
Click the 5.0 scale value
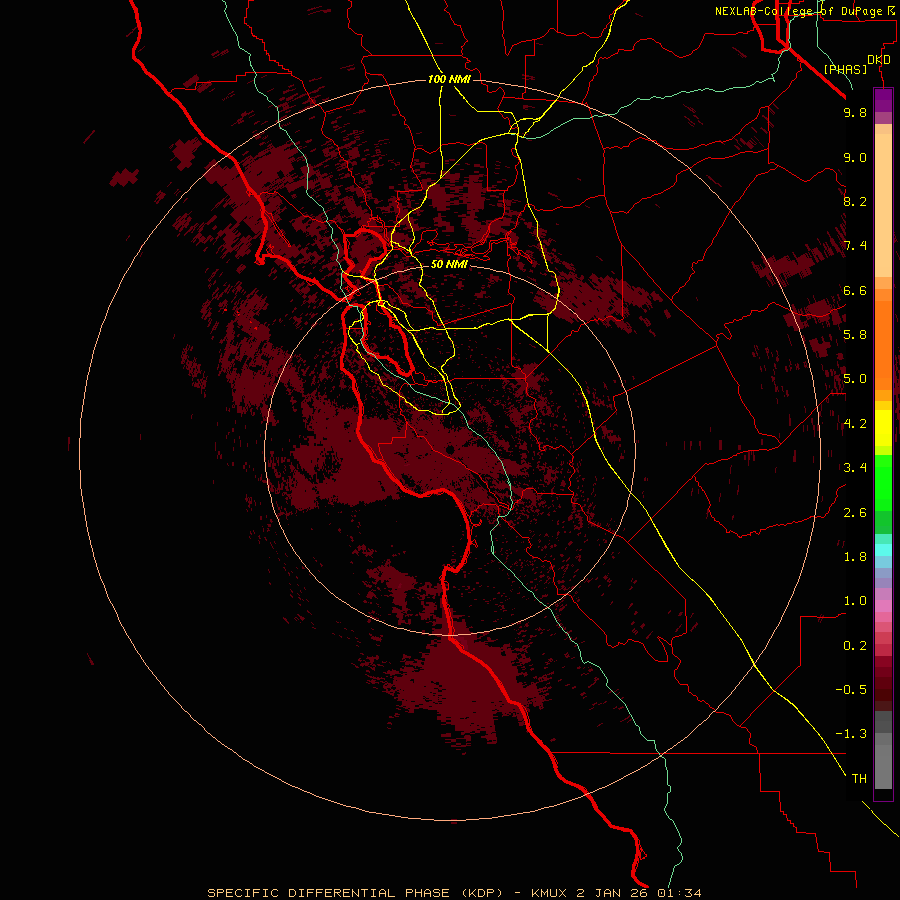pyautogui.click(x=855, y=379)
